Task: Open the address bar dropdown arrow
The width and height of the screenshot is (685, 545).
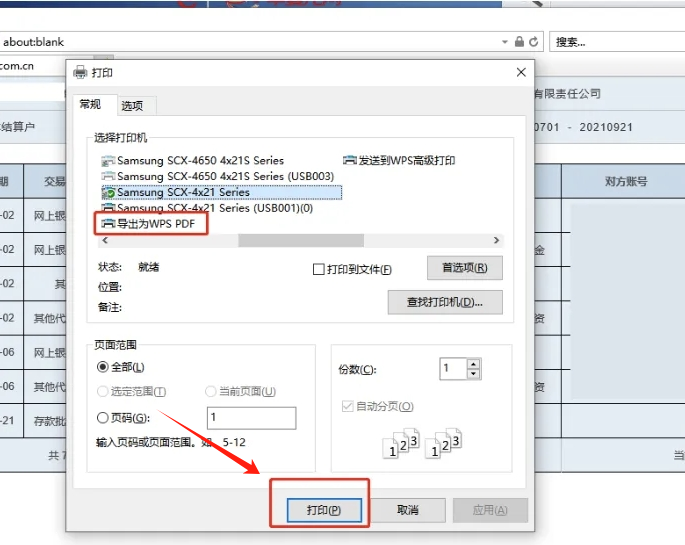Action: pyautogui.click(x=505, y=42)
